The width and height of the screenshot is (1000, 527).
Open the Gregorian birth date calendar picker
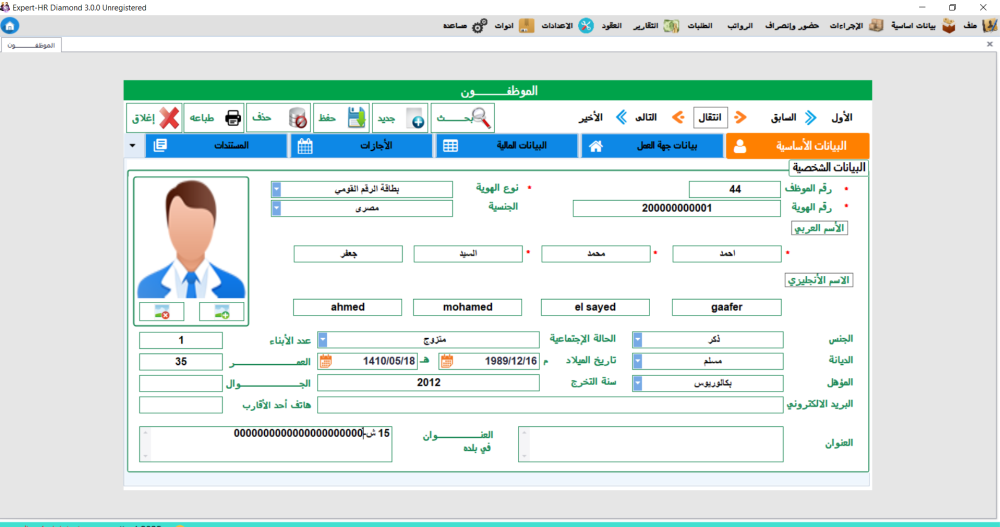tap(447, 361)
